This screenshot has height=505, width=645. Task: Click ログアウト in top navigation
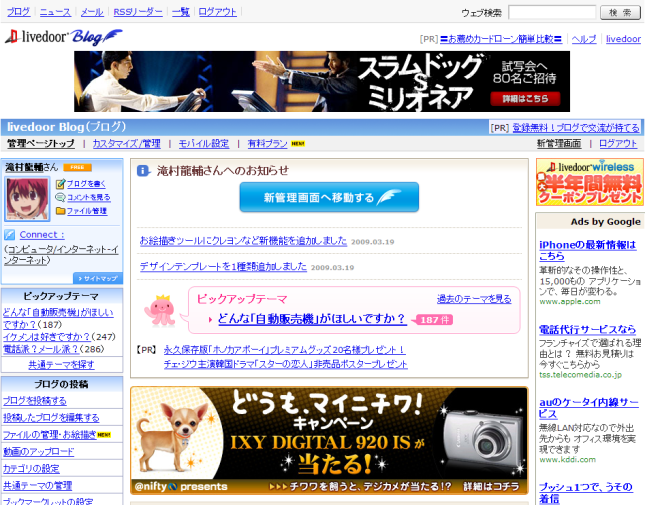click(217, 12)
